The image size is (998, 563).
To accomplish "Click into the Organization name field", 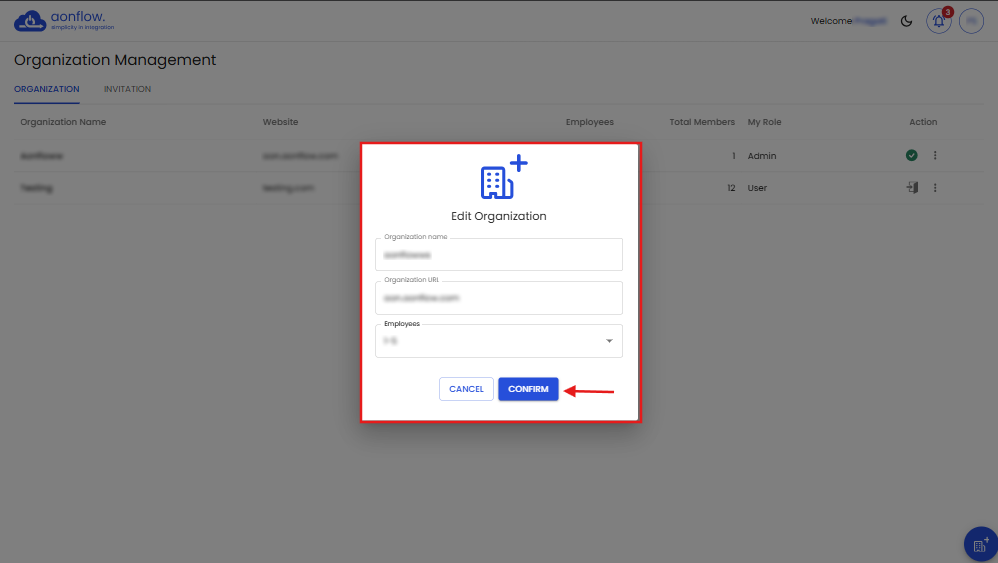I will tap(499, 255).
